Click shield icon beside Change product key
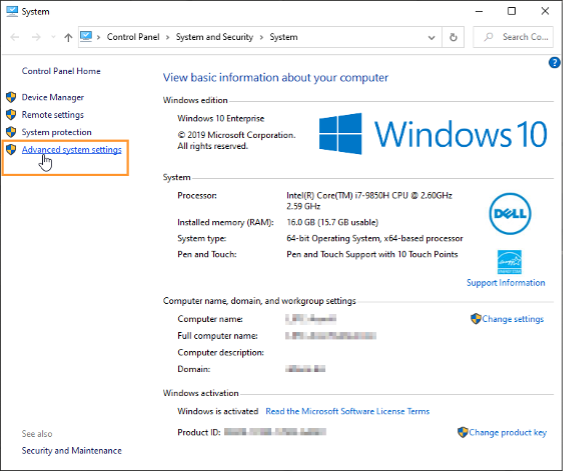The width and height of the screenshot is (564, 472). tap(463, 432)
